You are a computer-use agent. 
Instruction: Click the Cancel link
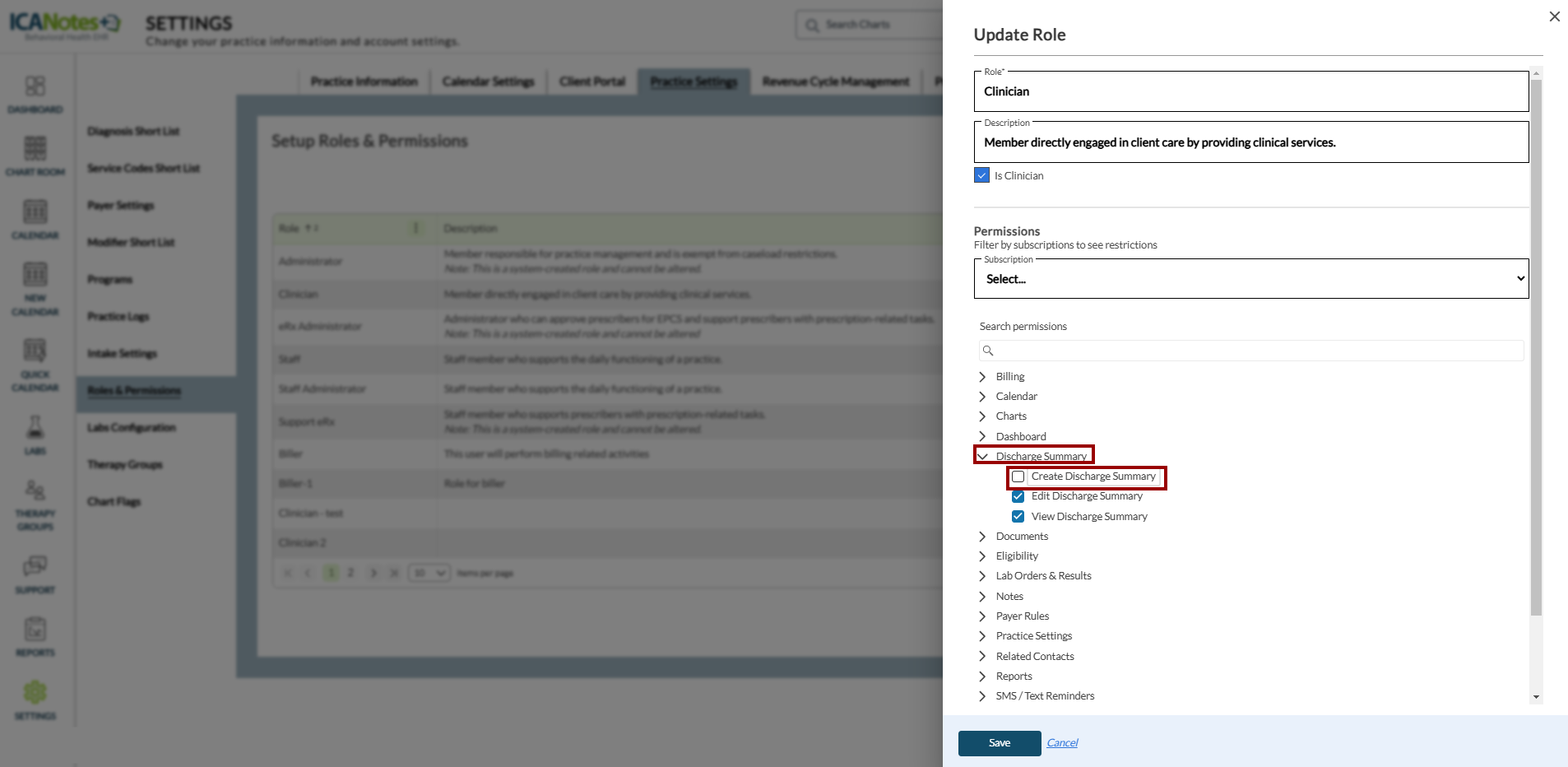tap(1062, 743)
